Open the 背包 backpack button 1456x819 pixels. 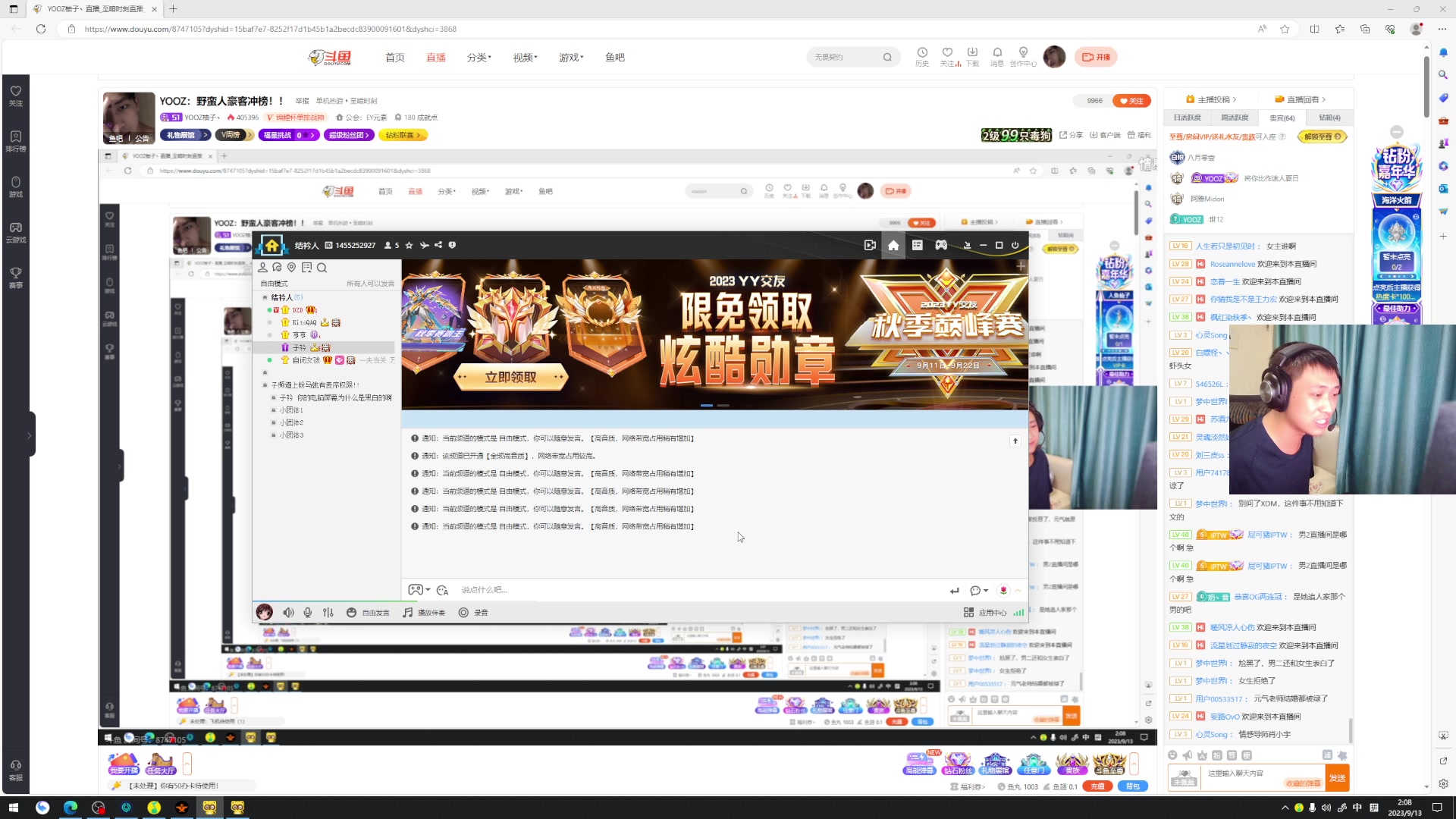pyautogui.click(x=1132, y=786)
